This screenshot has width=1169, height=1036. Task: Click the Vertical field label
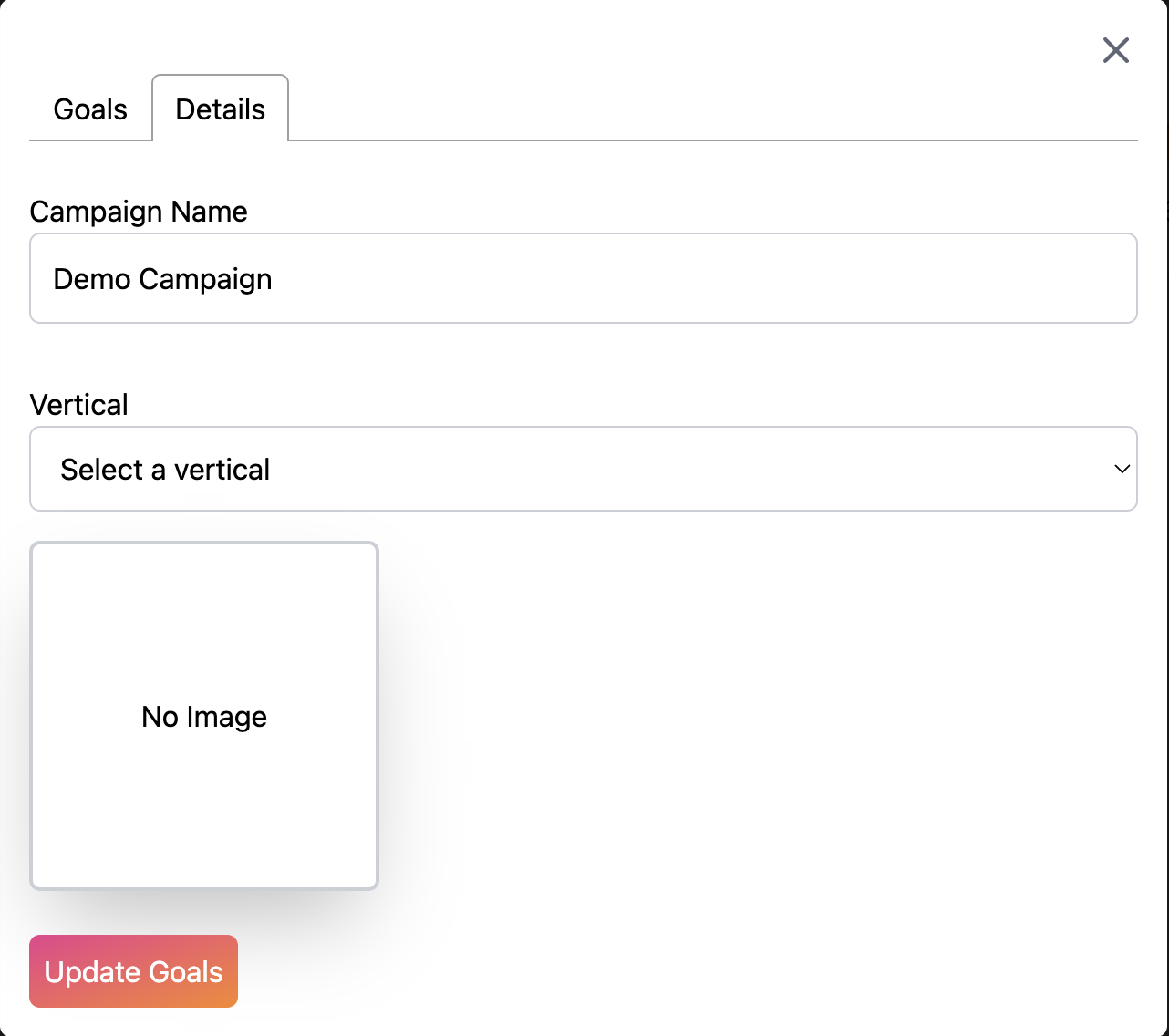(x=79, y=404)
